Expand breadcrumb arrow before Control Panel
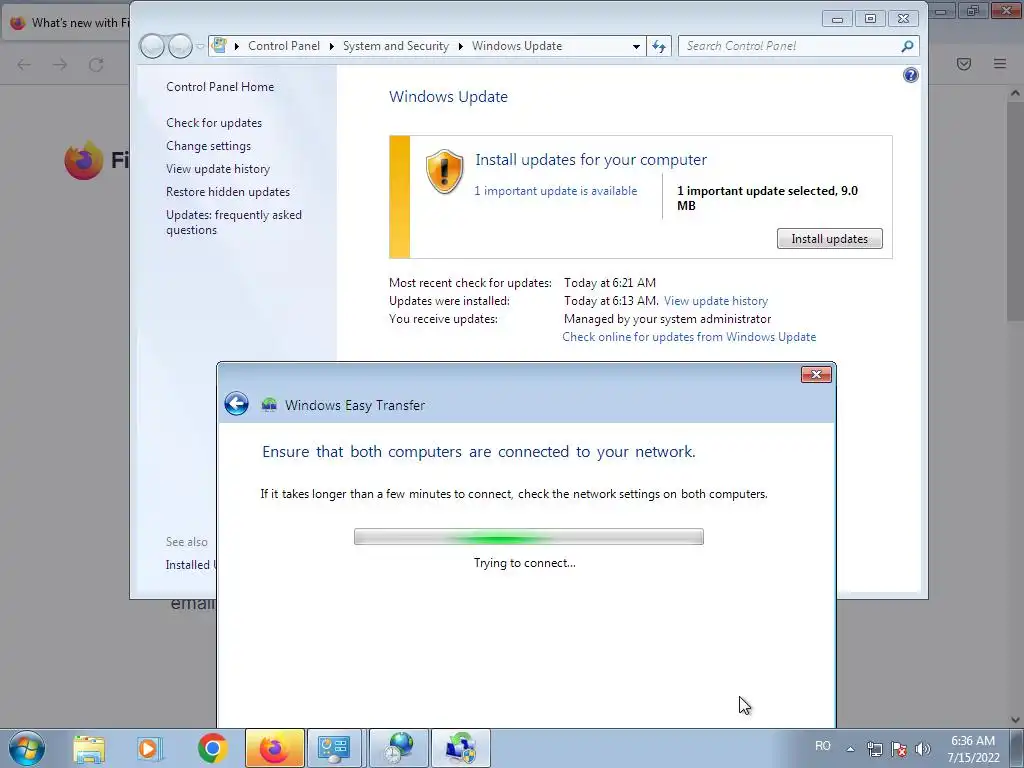This screenshot has width=1024, height=768. pos(236,46)
